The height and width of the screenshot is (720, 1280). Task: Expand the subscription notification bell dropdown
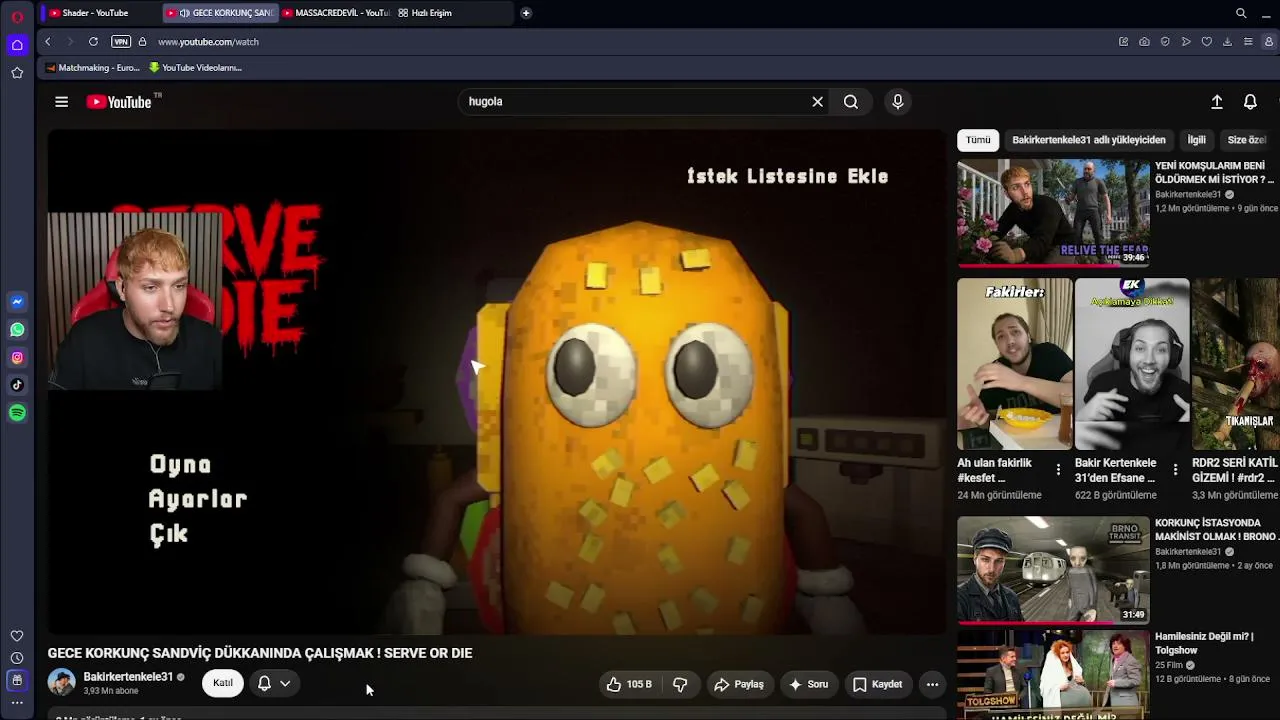point(274,683)
